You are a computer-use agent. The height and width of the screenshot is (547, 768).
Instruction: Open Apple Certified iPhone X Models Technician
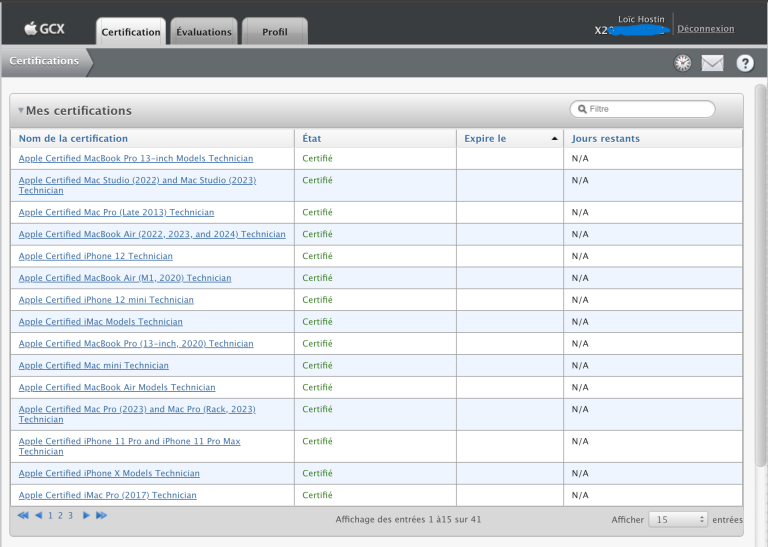tap(109, 473)
